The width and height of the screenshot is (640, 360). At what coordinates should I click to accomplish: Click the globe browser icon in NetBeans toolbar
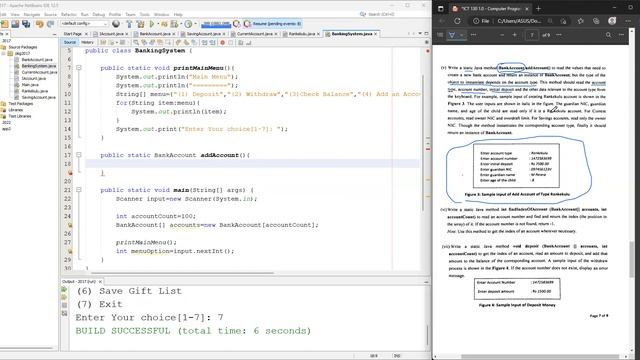click(116, 24)
